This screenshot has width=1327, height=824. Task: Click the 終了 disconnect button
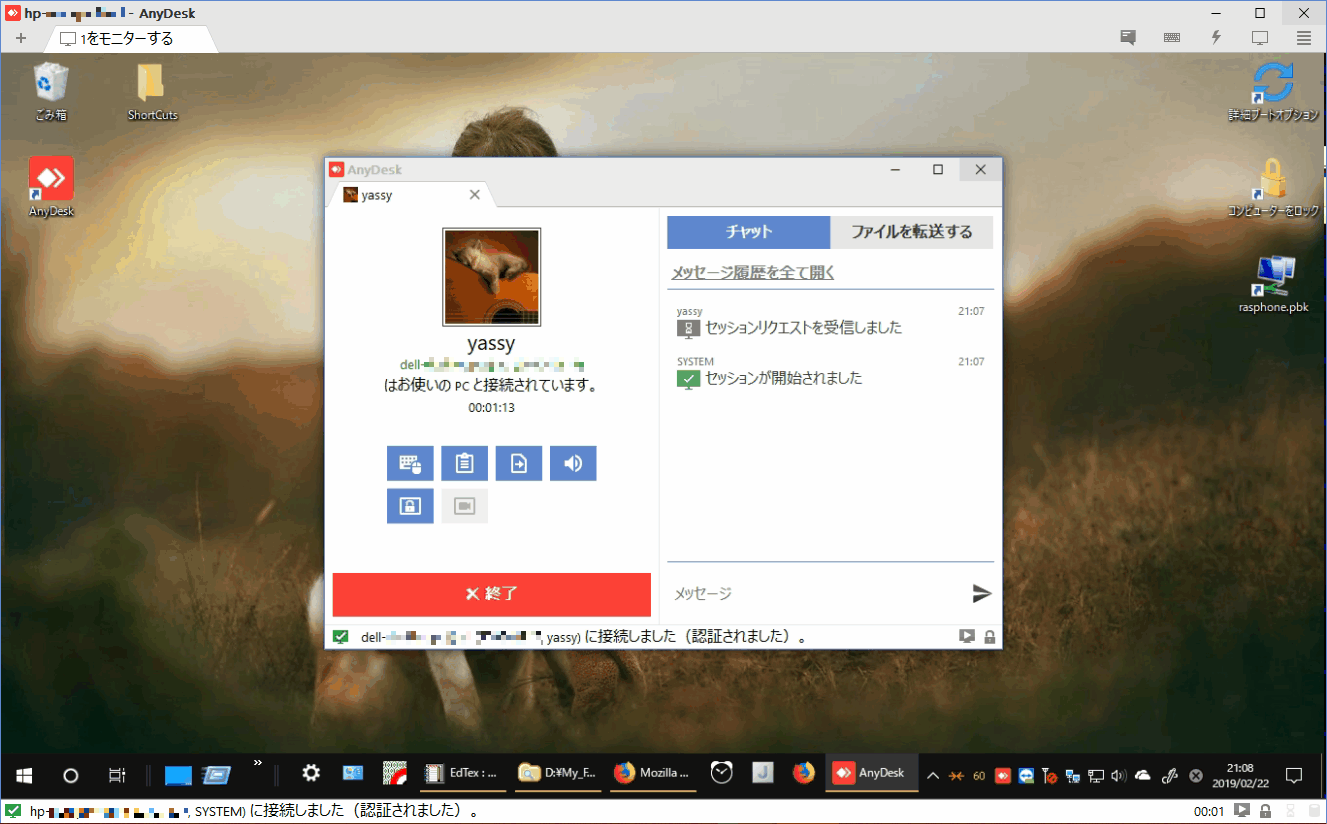[491, 594]
